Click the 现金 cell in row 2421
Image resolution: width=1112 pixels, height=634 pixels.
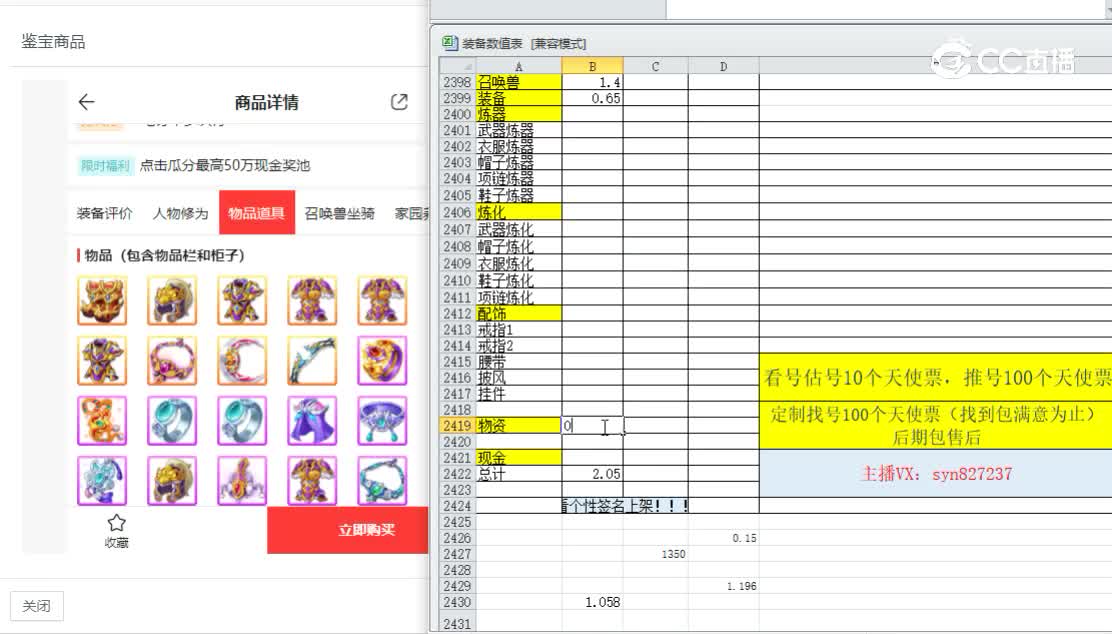[x=518, y=458]
